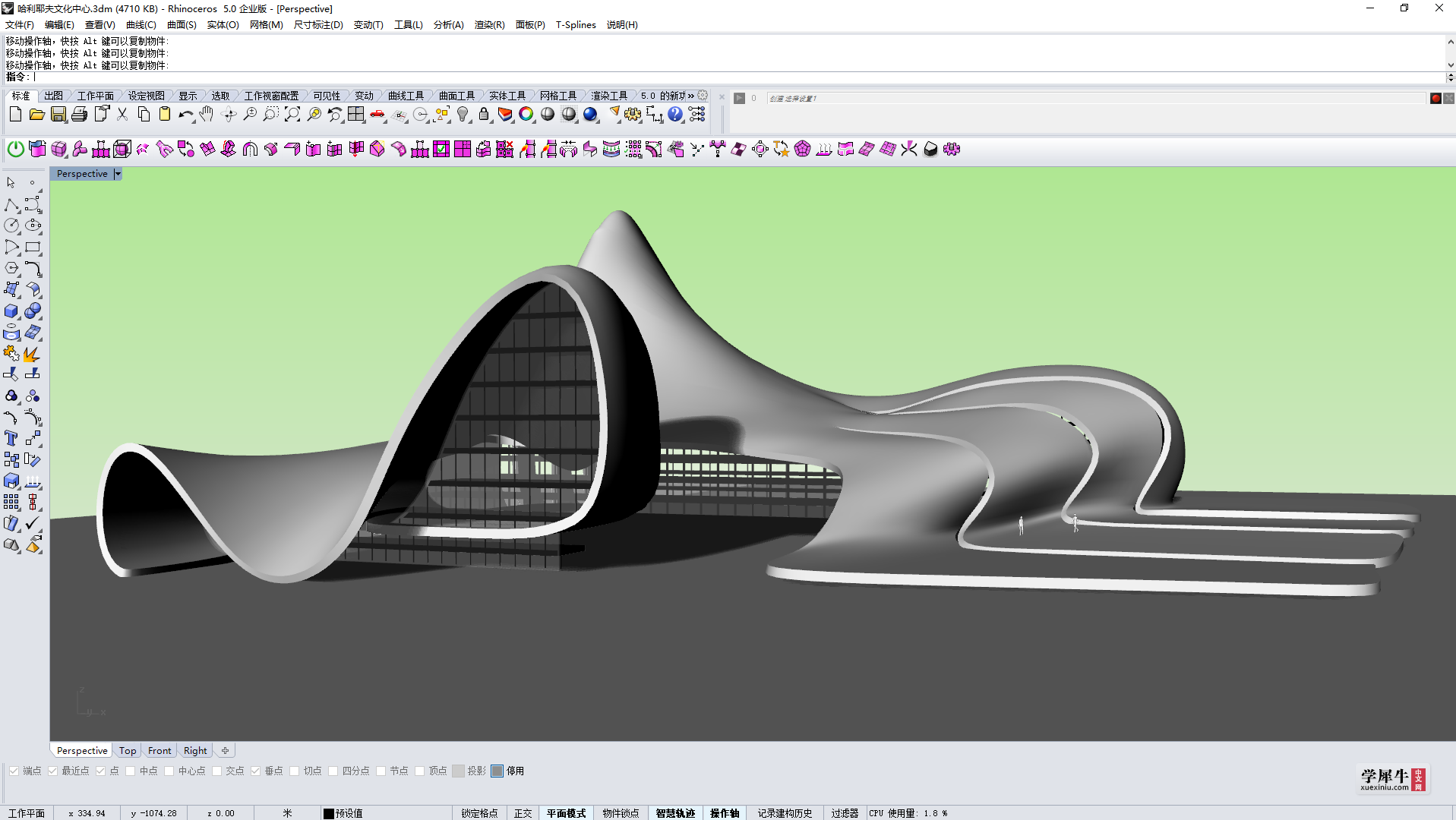This screenshot has width=1456, height=820.
Task: Toggle 正交 ortho mode in status bar
Action: click(x=523, y=813)
